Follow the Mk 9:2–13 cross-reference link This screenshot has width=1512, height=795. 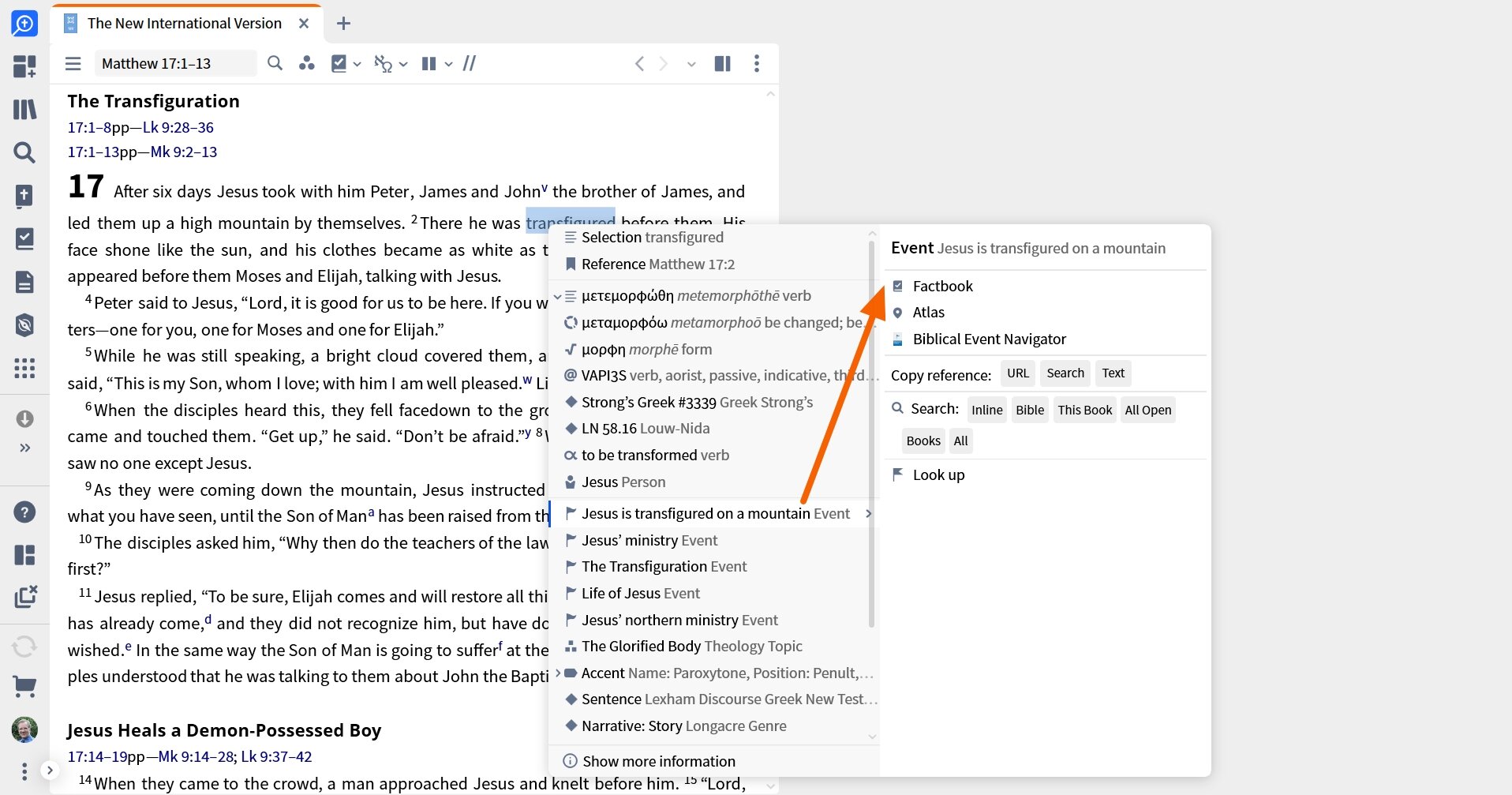pos(183,152)
